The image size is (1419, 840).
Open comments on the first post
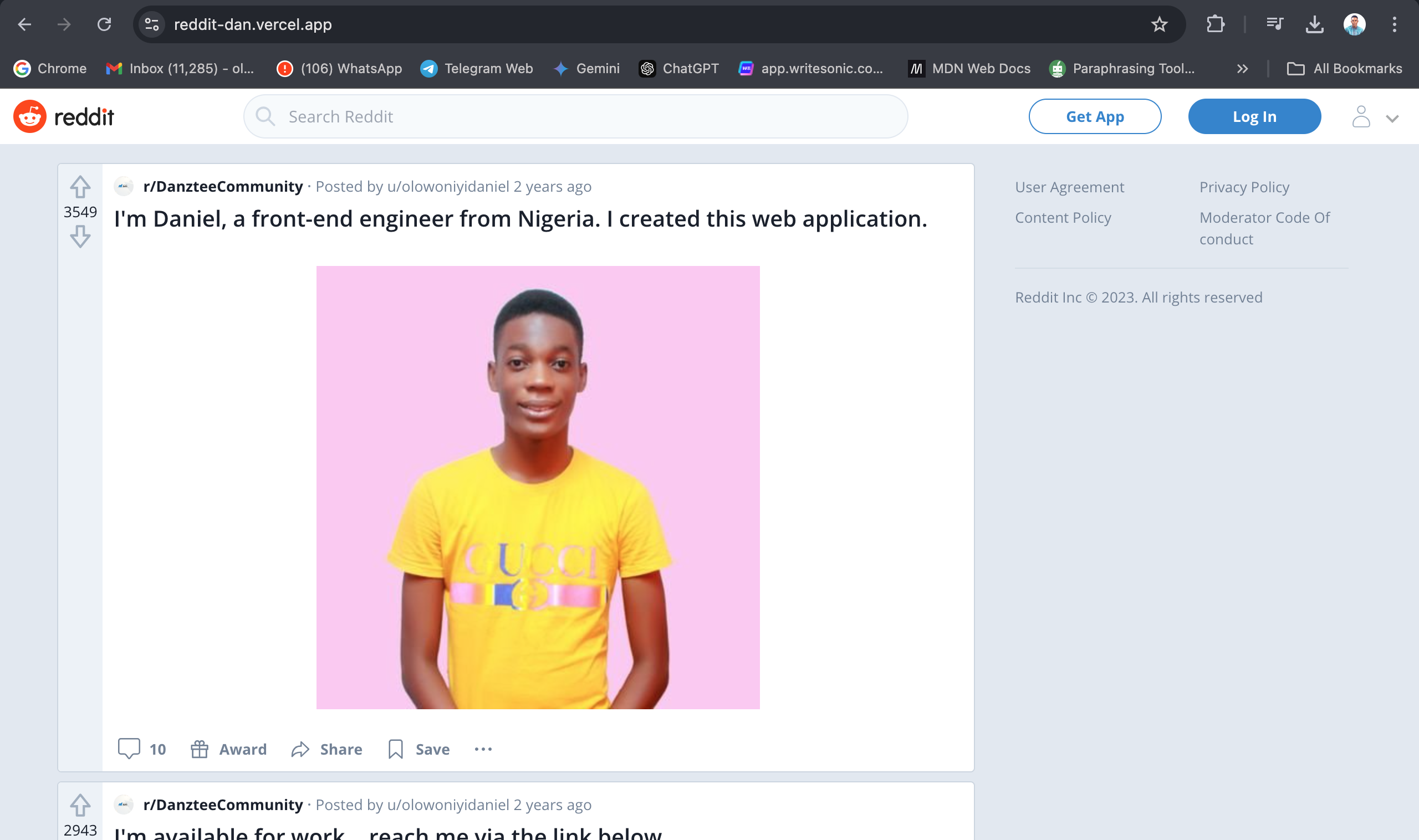(x=141, y=749)
